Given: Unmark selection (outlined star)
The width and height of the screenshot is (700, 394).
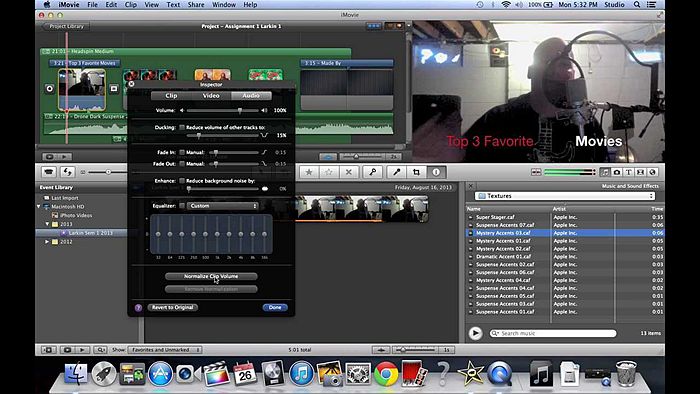Looking at the screenshot, I should (329, 172).
